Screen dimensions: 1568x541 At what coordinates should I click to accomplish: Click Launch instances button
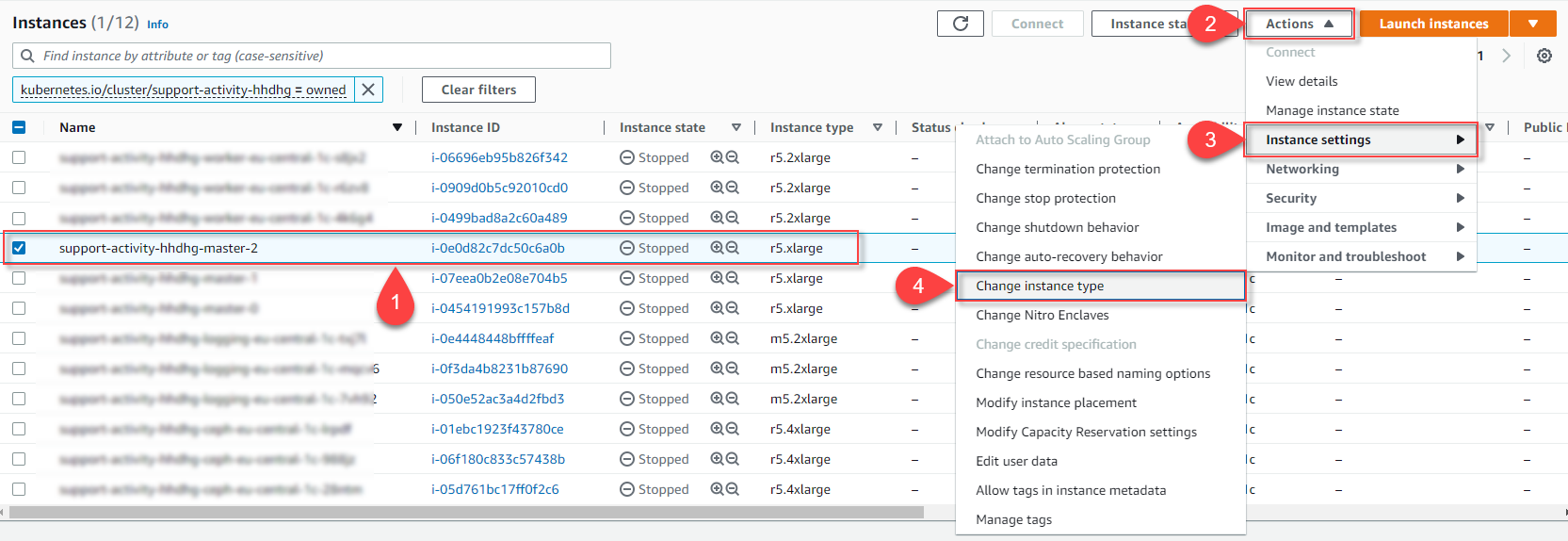click(1433, 24)
